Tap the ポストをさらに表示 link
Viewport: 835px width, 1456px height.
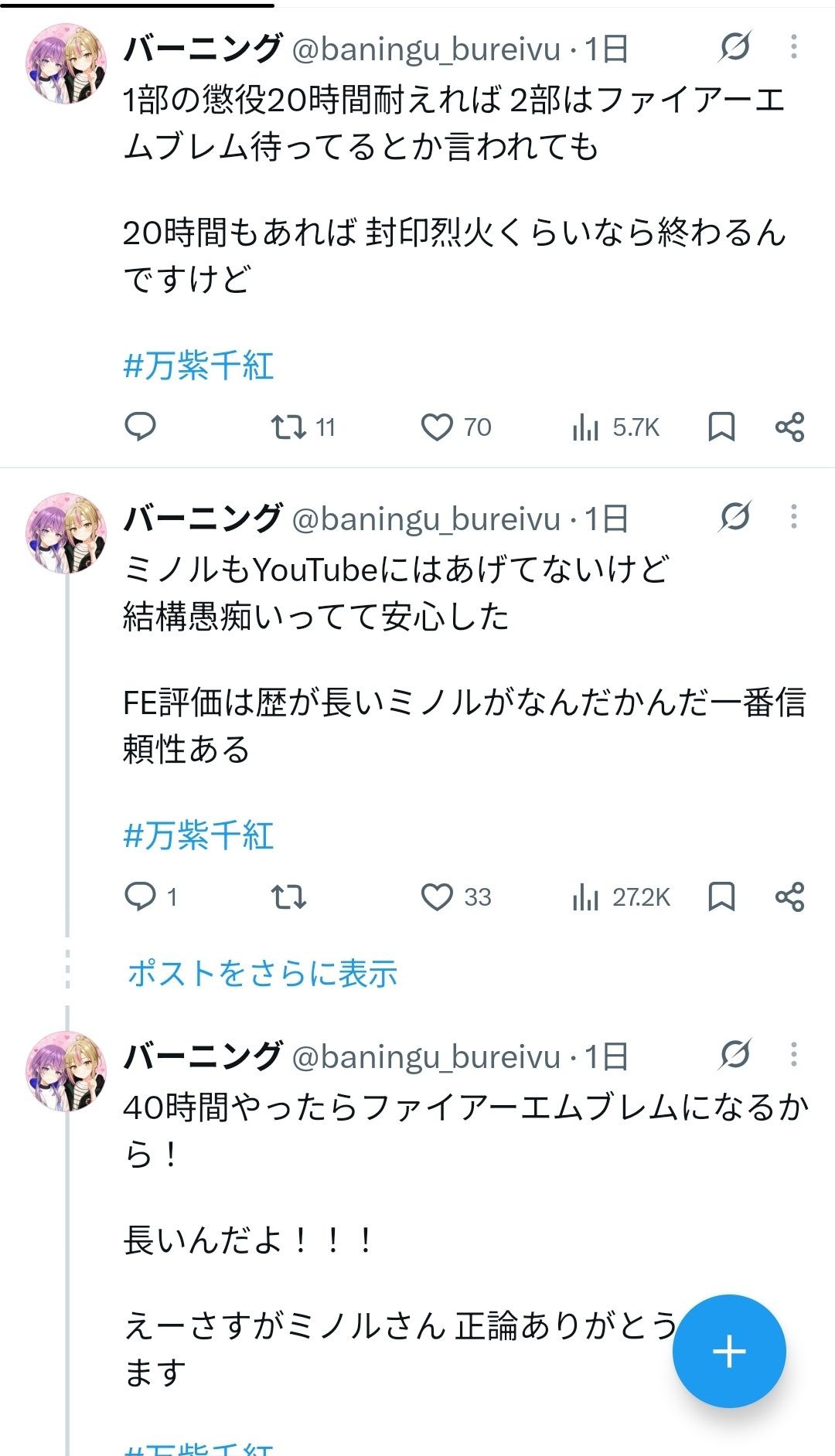pos(262,973)
